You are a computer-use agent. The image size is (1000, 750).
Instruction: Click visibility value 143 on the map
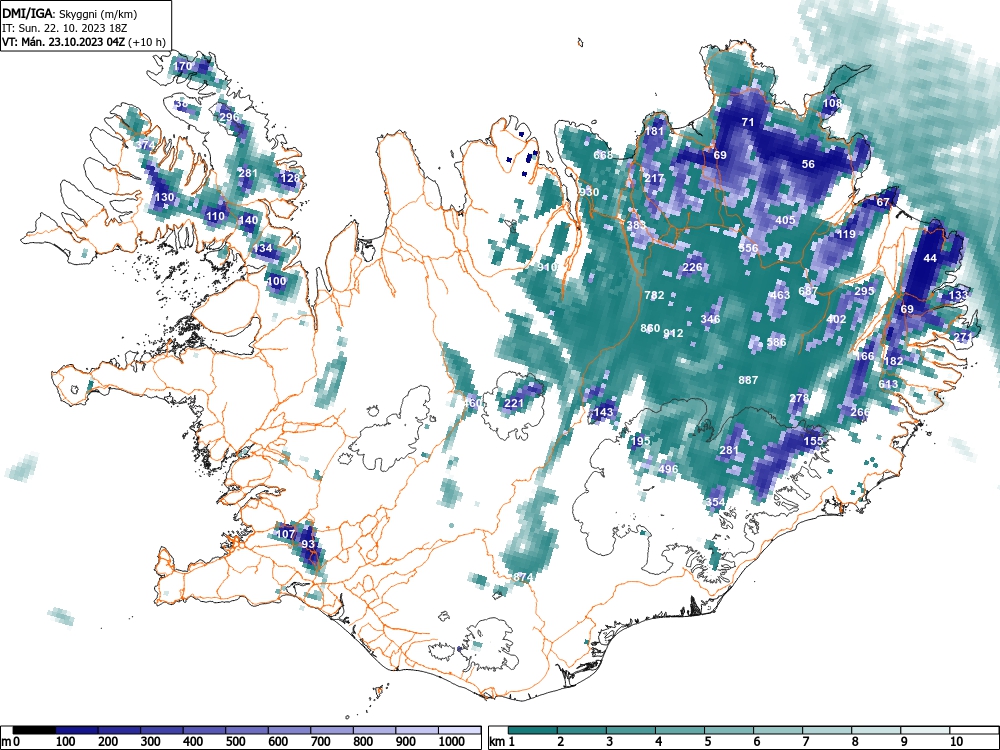[603, 412]
